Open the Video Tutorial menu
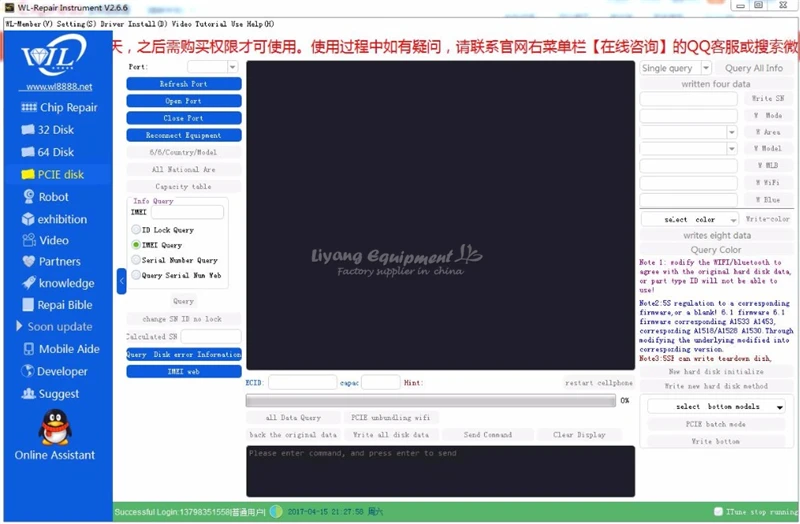The image size is (800, 524). [199, 24]
